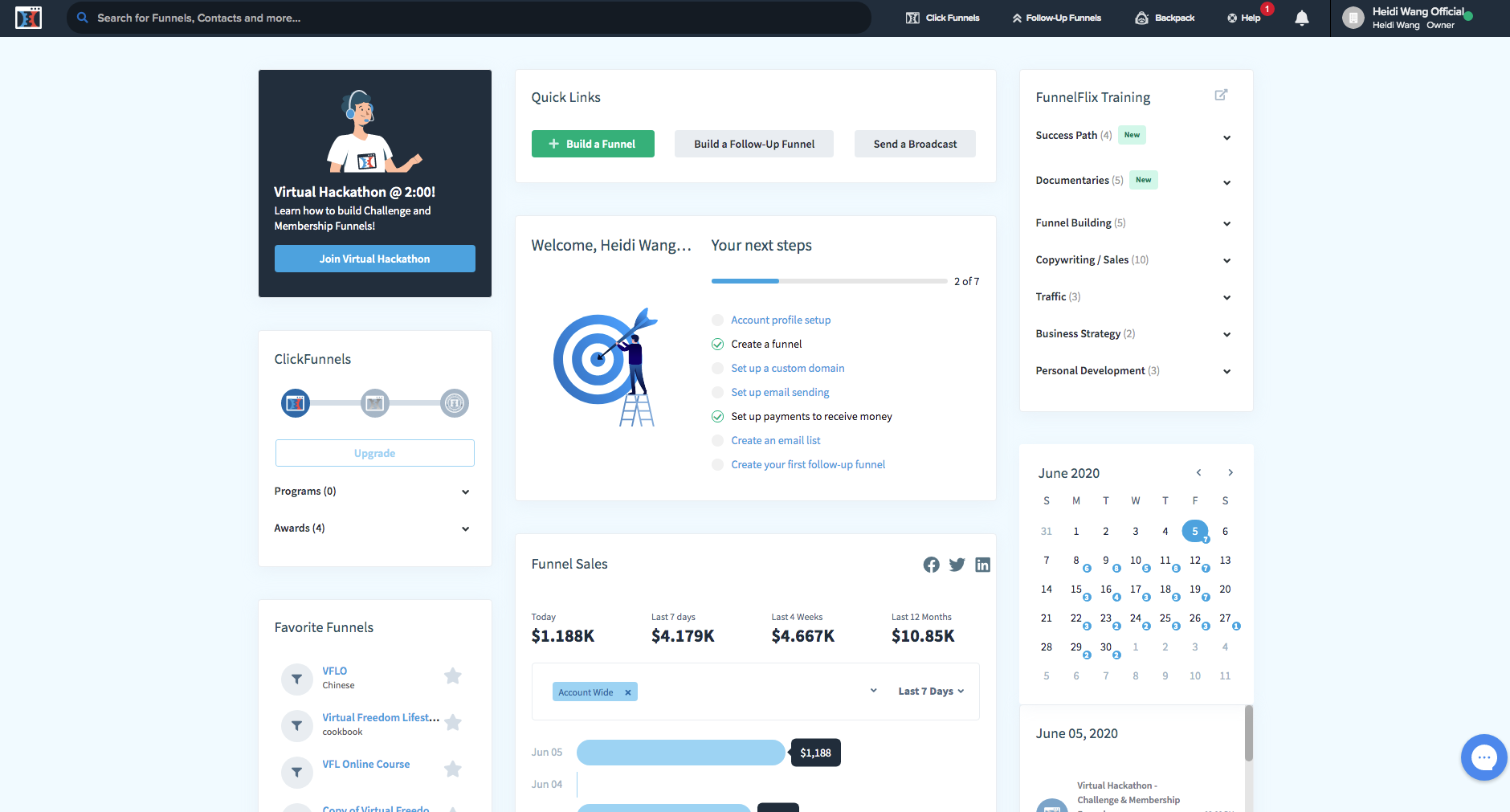Open the notifications bell
The width and height of the screenshot is (1510, 812).
(1301, 18)
